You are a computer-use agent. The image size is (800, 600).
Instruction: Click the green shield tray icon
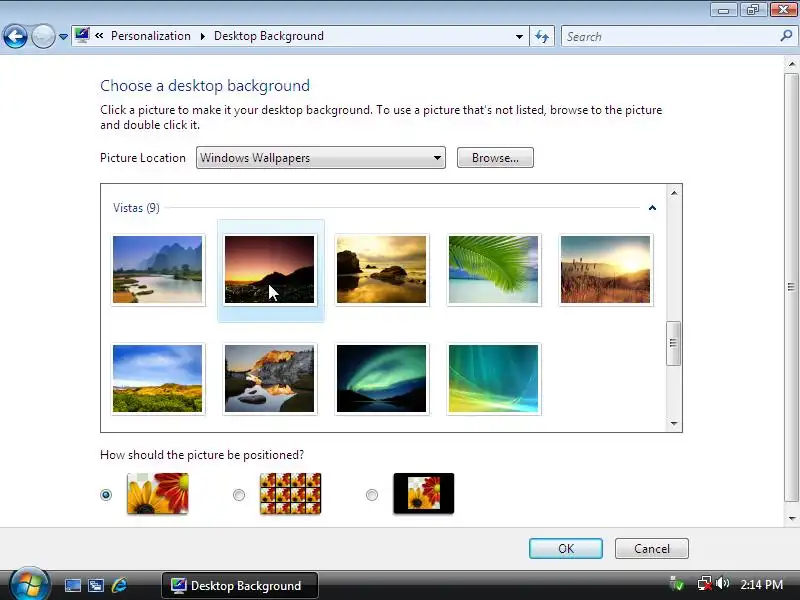click(677, 584)
